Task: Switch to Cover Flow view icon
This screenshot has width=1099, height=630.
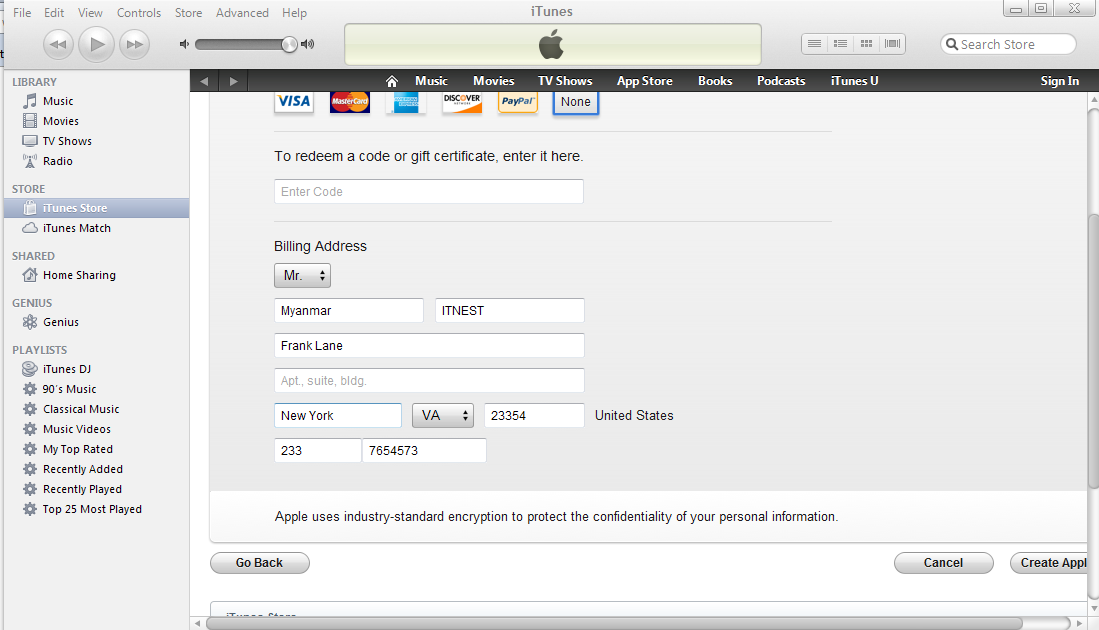Action: tap(892, 43)
